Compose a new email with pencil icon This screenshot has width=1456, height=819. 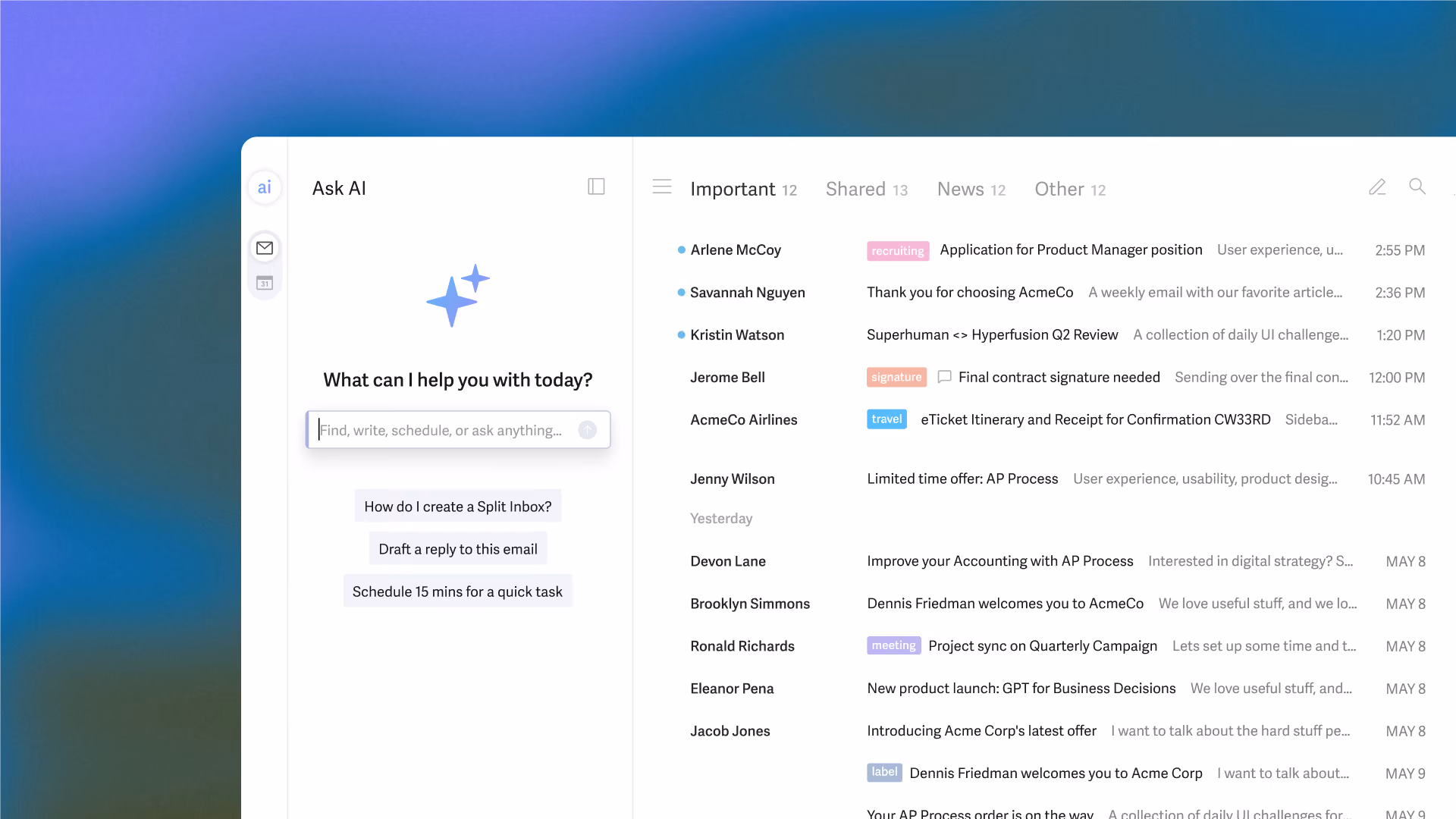point(1377,187)
